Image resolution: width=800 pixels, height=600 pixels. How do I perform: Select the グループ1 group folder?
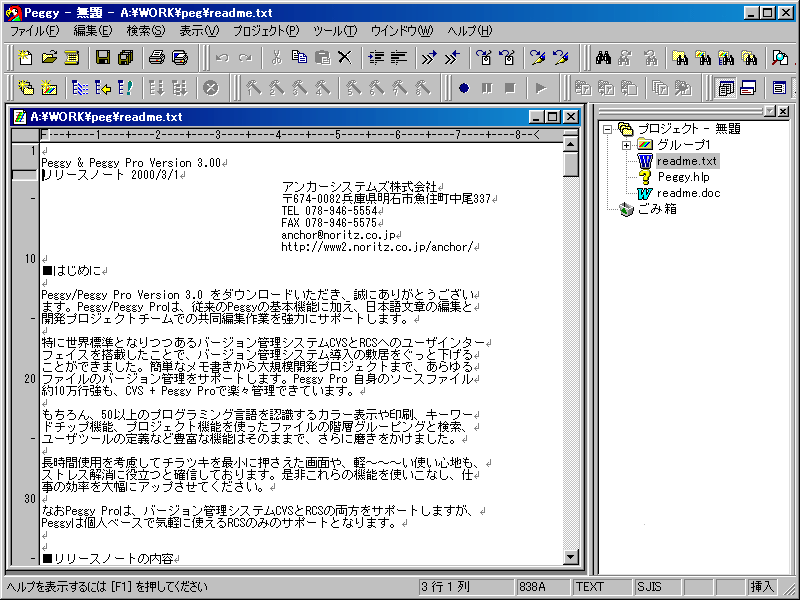683,145
